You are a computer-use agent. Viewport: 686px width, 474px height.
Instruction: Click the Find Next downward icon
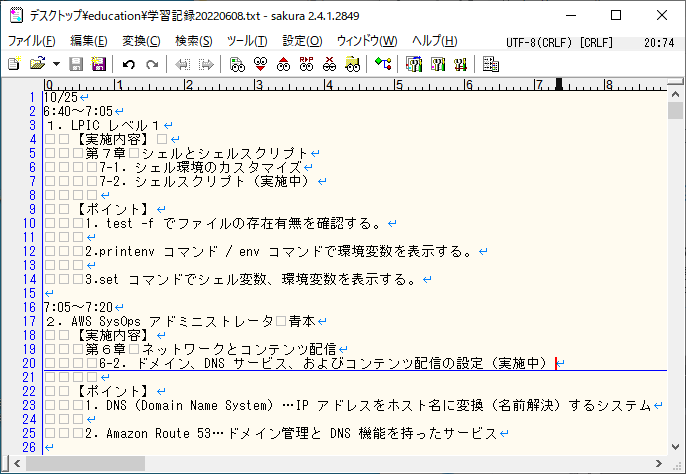[261, 64]
